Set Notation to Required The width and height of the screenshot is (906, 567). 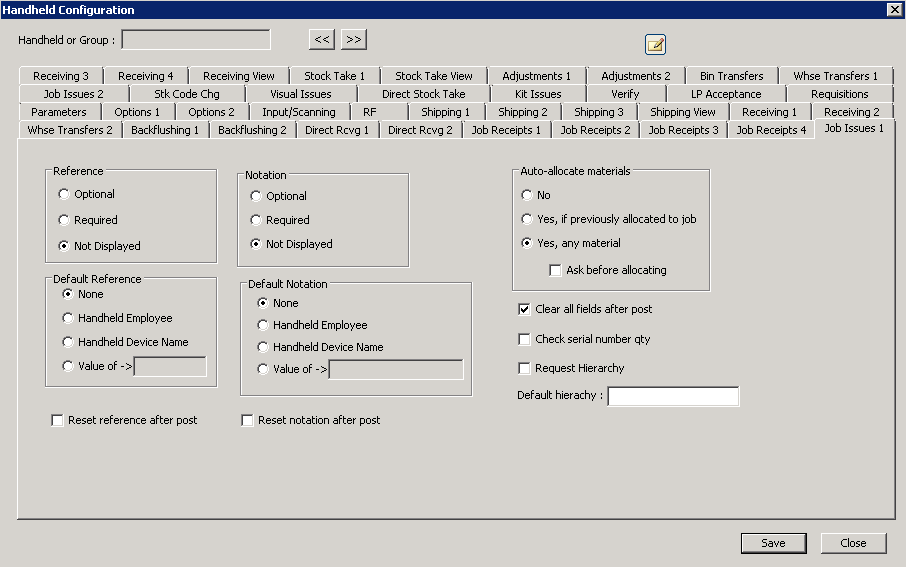click(x=257, y=220)
